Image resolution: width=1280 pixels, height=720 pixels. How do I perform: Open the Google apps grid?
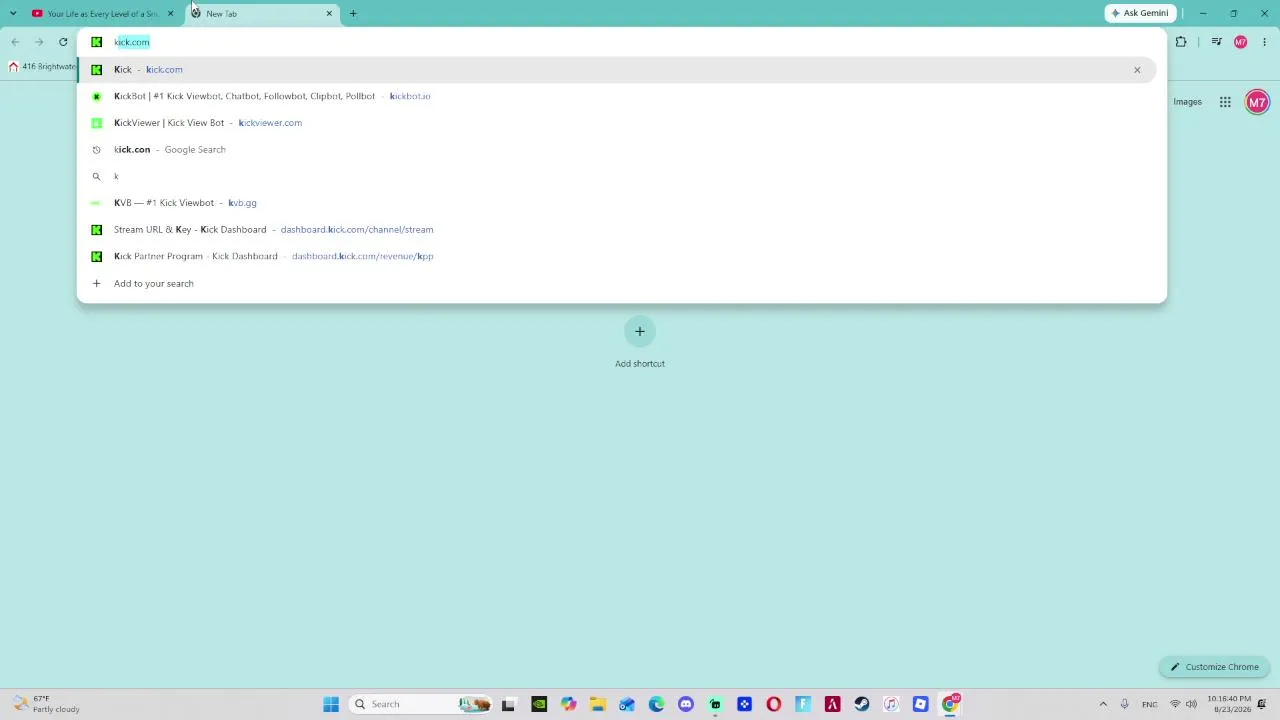click(1225, 102)
